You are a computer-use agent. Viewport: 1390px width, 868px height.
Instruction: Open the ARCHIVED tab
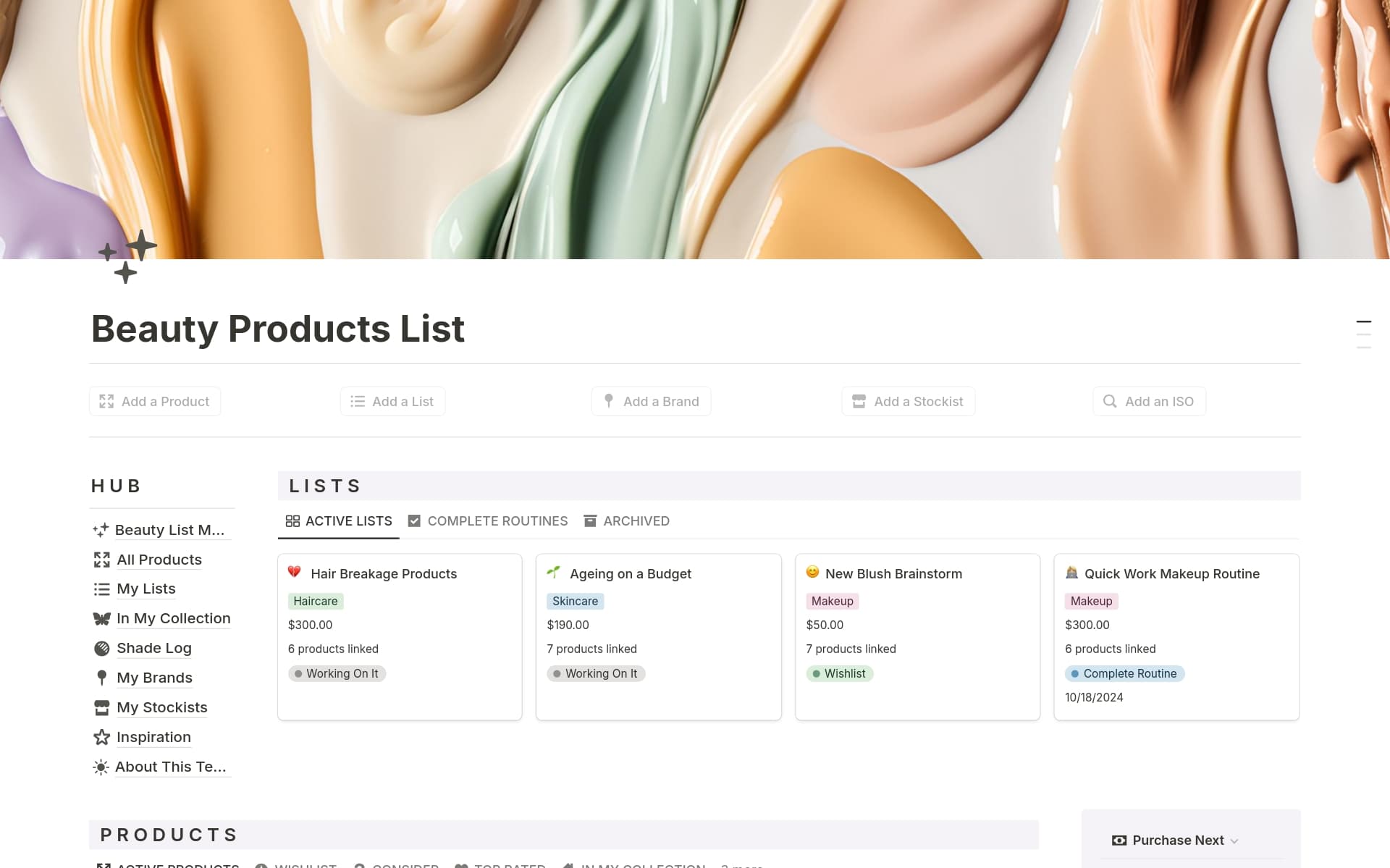tap(627, 521)
